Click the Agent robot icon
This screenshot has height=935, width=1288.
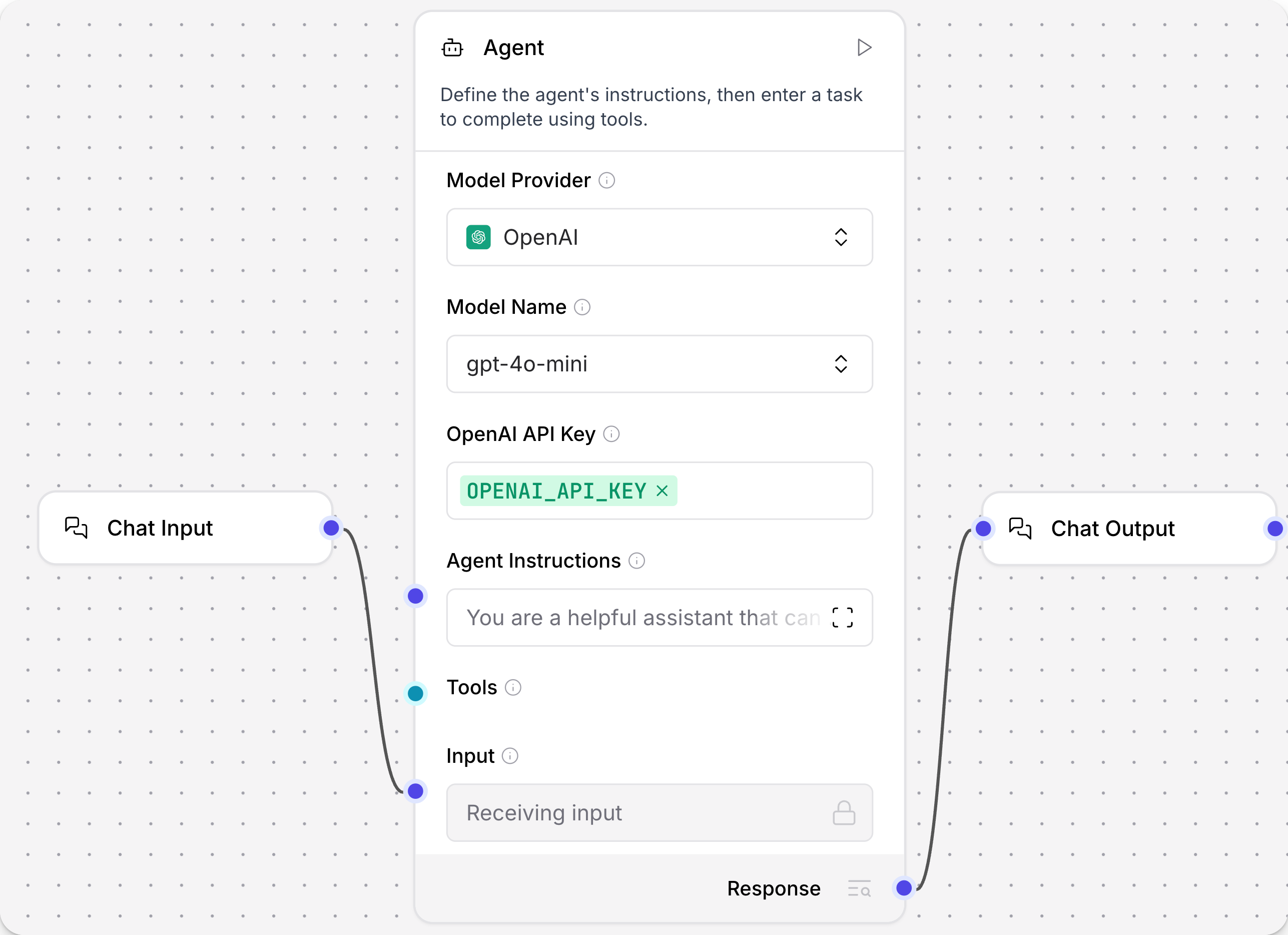click(452, 48)
